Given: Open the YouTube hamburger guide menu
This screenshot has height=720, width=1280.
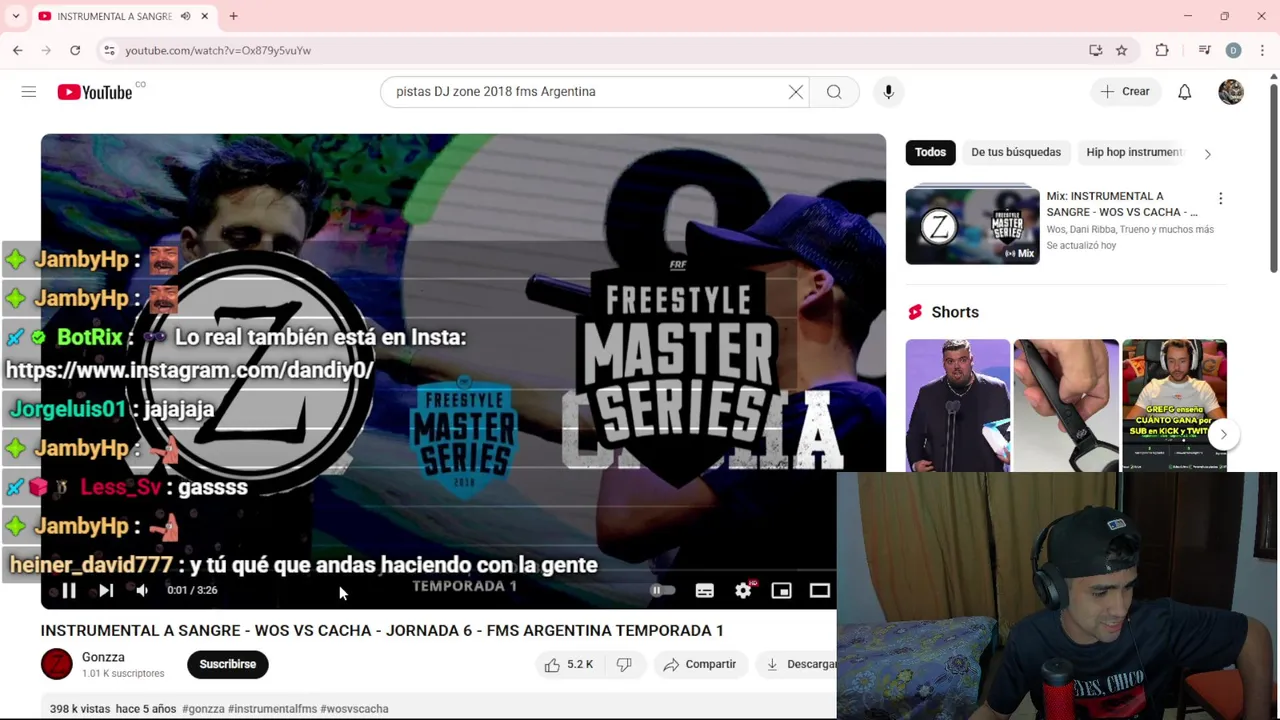Looking at the screenshot, I should point(29,92).
